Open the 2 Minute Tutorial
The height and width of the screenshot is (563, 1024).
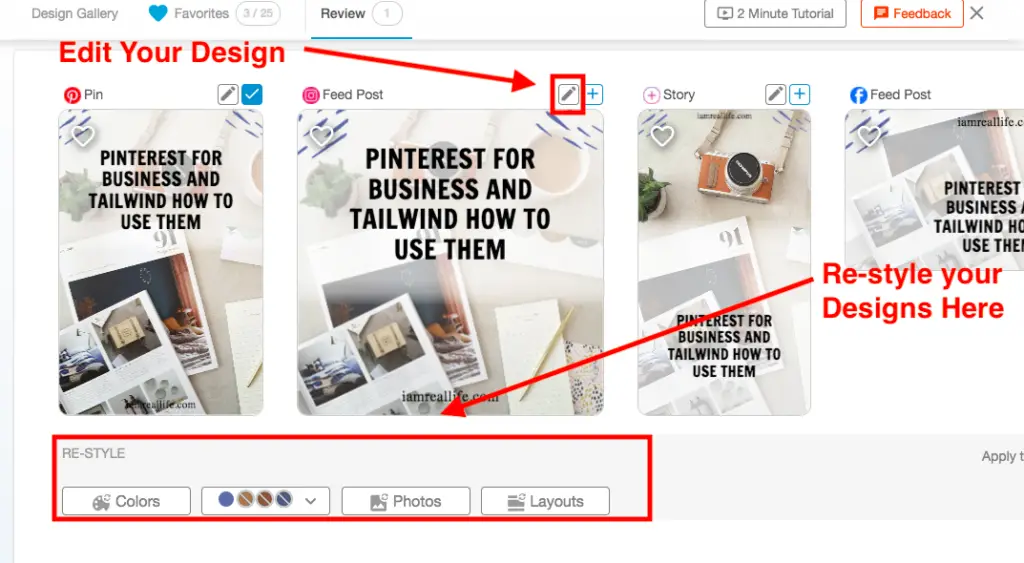775,14
